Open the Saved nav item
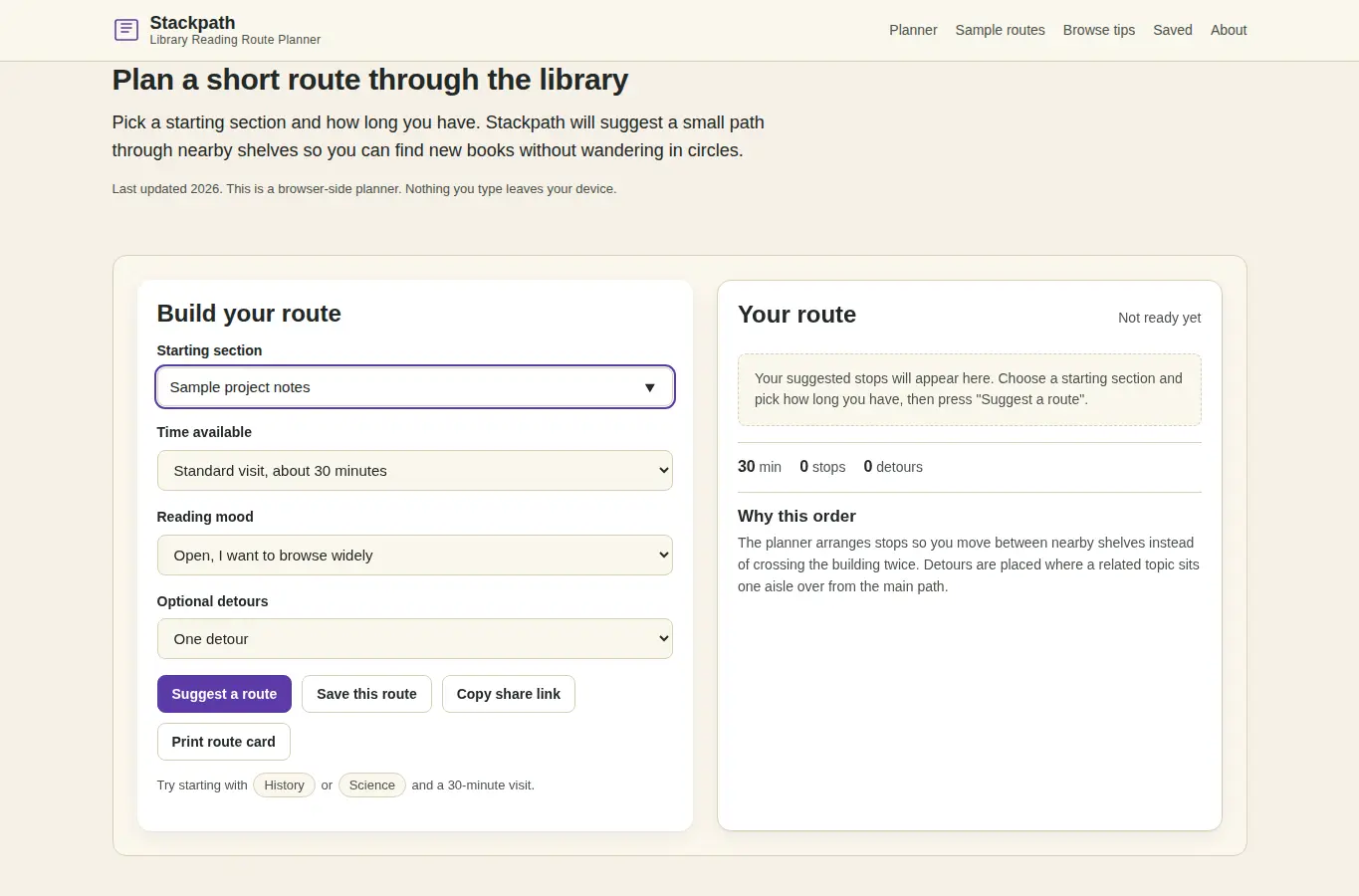This screenshot has width=1359, height=896. coord(1173,30)
